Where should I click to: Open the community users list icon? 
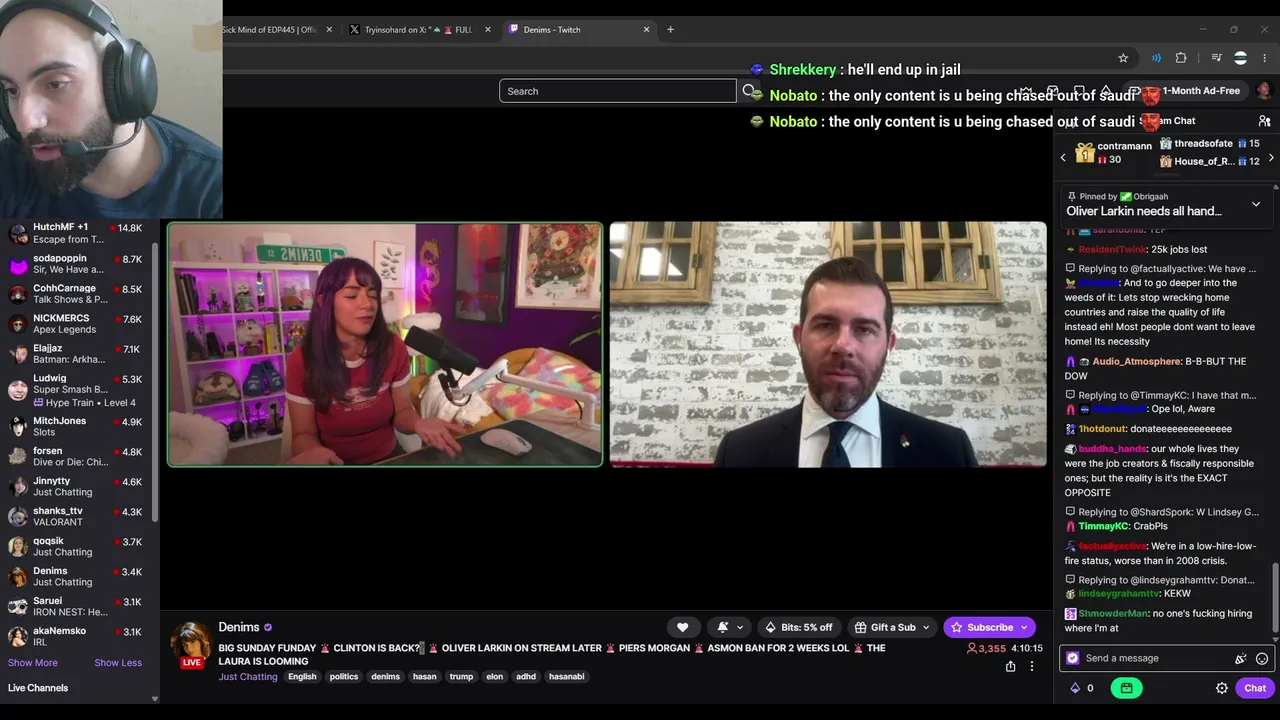pos(1264,121)
